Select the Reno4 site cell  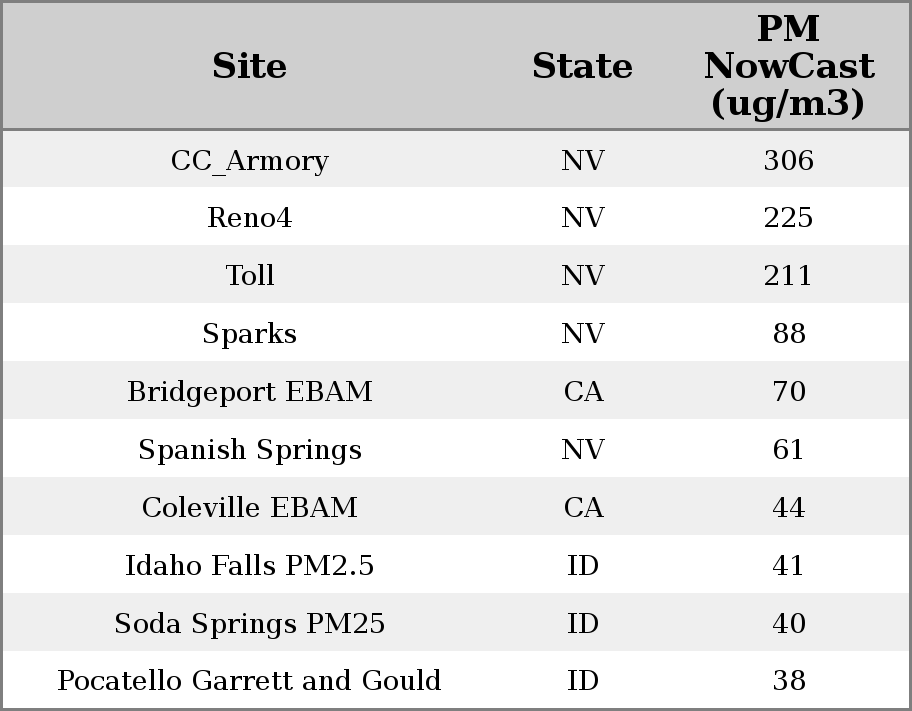tap(249, 218)
